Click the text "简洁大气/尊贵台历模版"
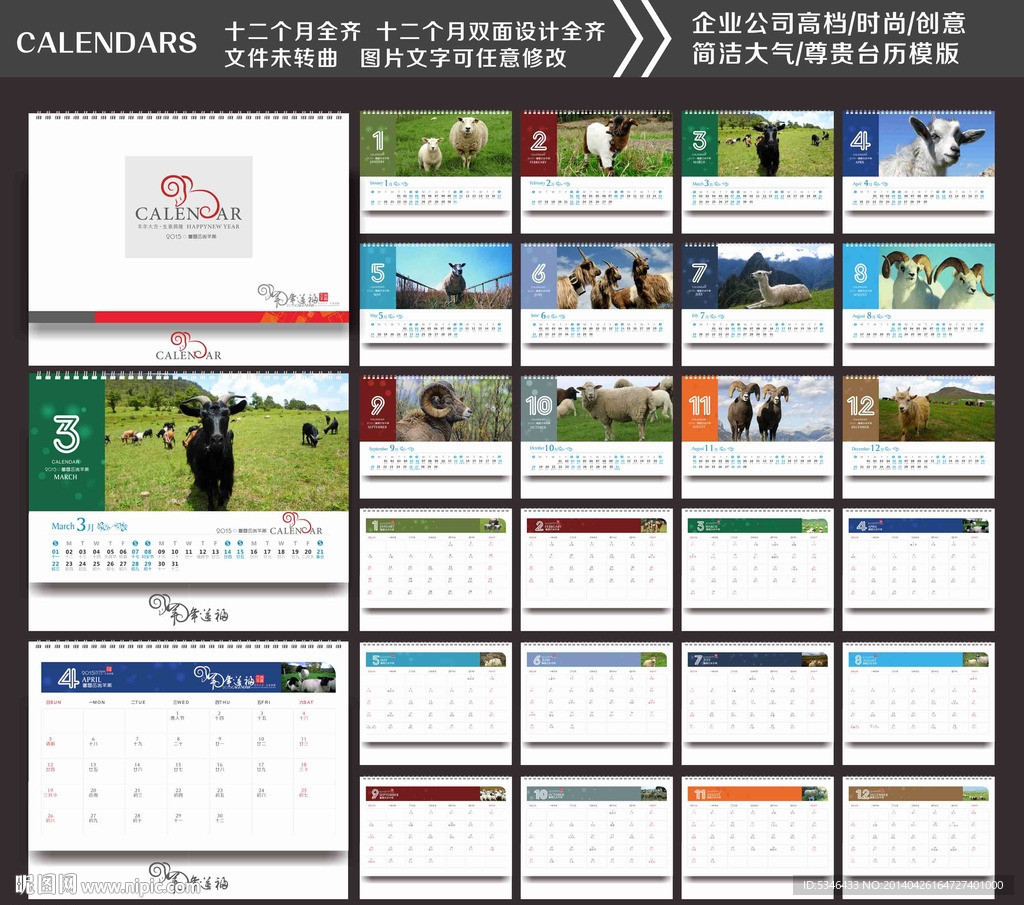Image resolution: width=1024 pixels, height=905 pixels. [x=825, y=53]
